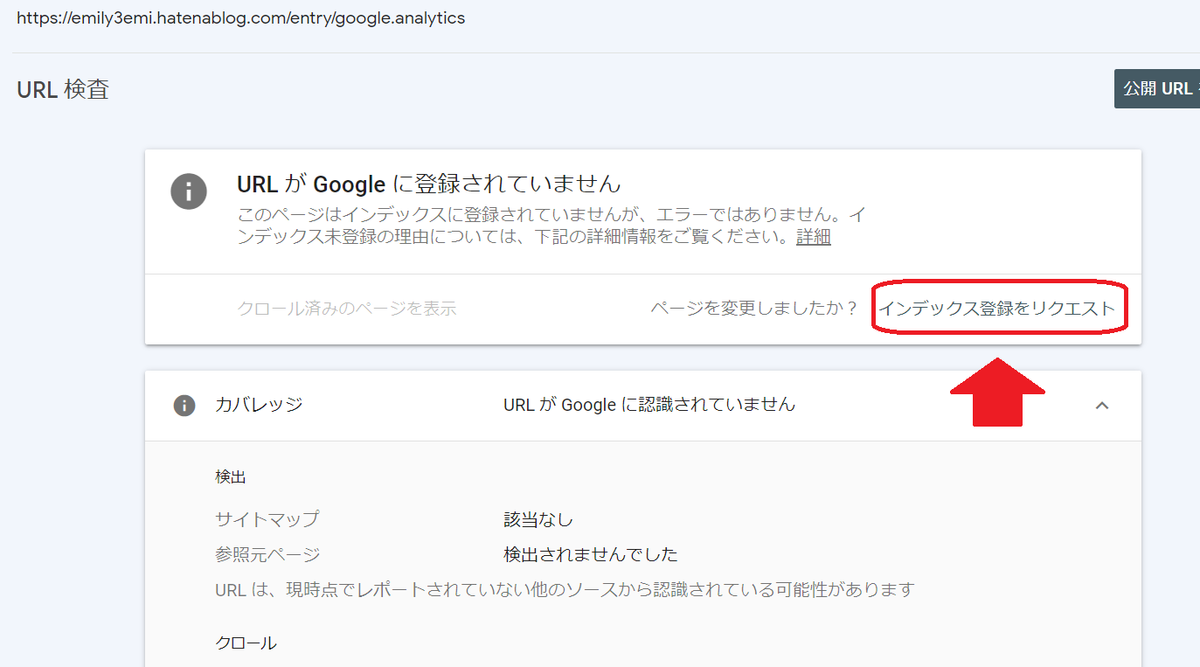Click the URL 検査 page heading

tap(63, 89)
